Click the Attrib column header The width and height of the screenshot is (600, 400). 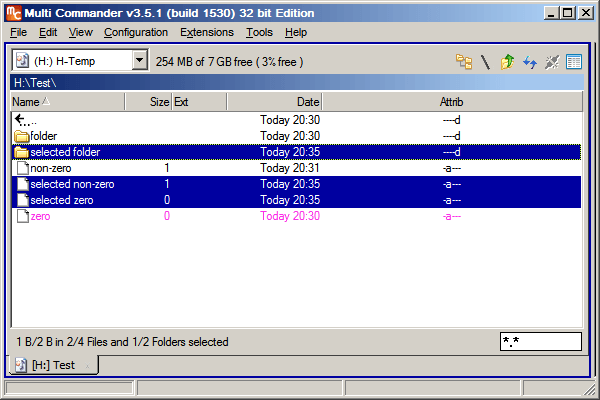(x=451, y=102)
